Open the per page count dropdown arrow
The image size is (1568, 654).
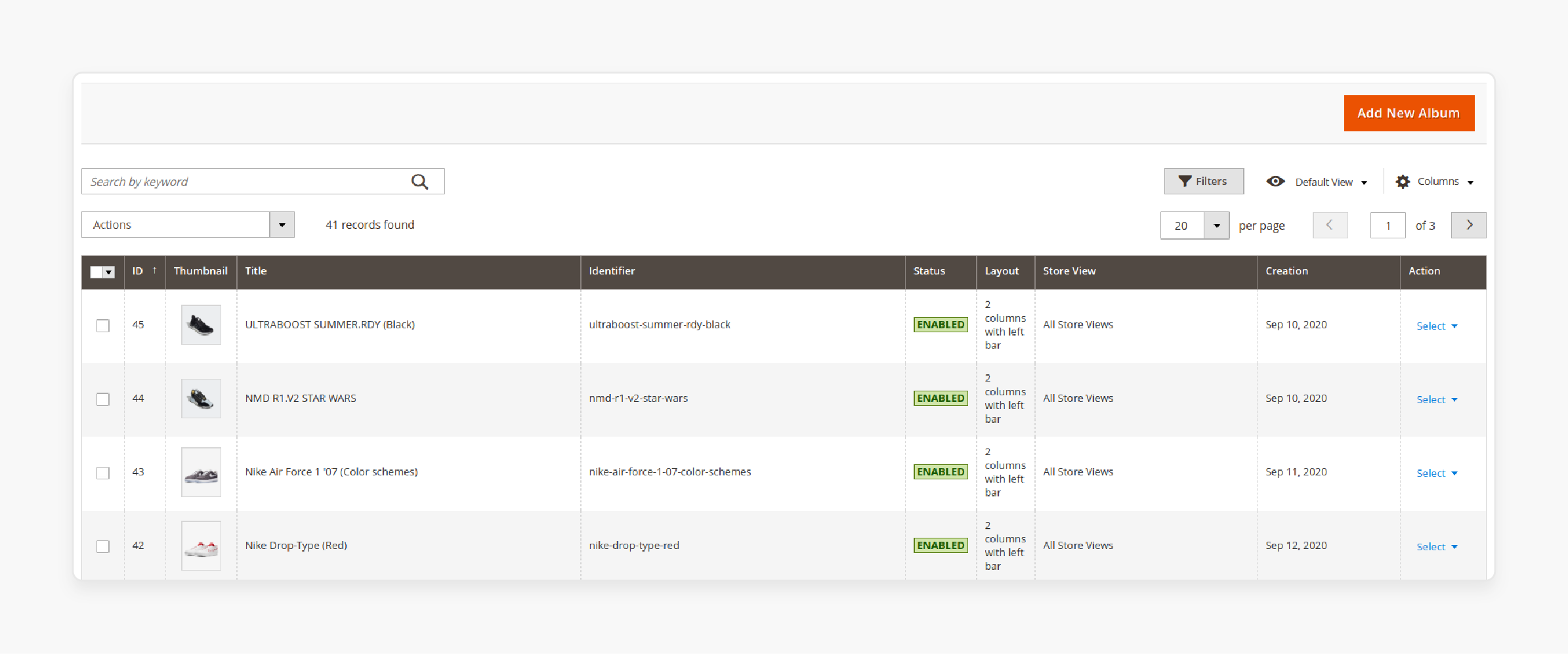coord(1216,226)
